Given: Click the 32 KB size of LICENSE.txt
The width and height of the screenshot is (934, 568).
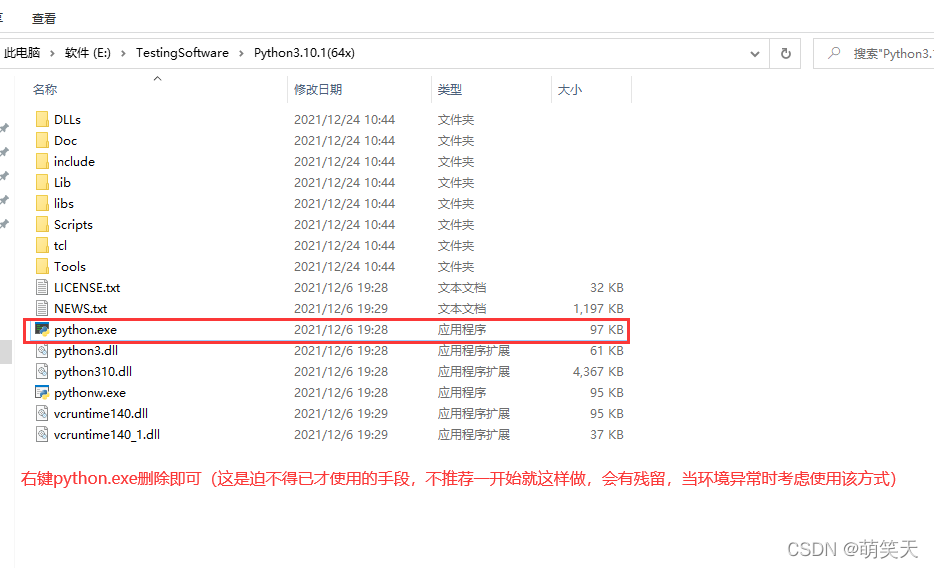Looking at the screenshot, I should click(x=607, y=288).
